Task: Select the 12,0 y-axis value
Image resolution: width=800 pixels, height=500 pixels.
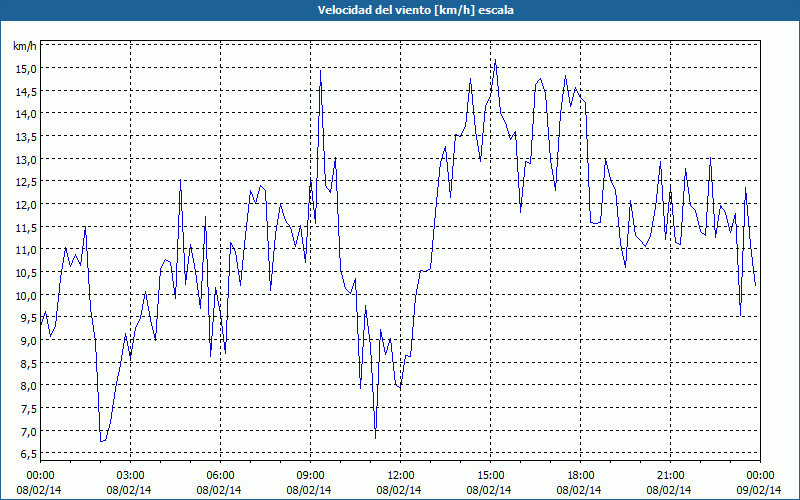Action: coord(26,205)
